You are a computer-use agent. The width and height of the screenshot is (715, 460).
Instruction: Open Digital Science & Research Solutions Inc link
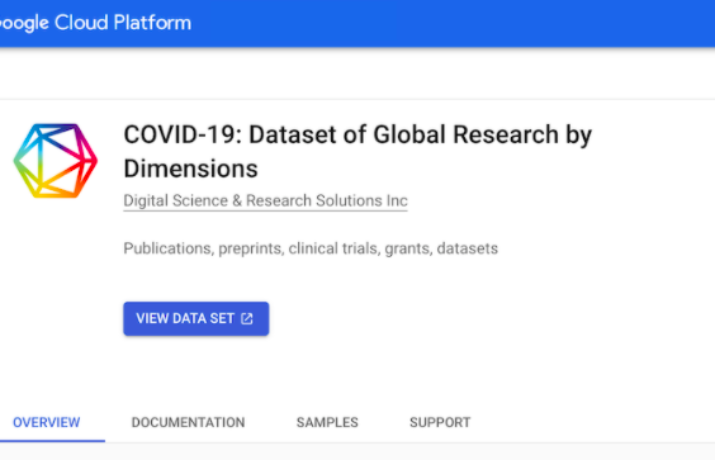tap(265, 201)
